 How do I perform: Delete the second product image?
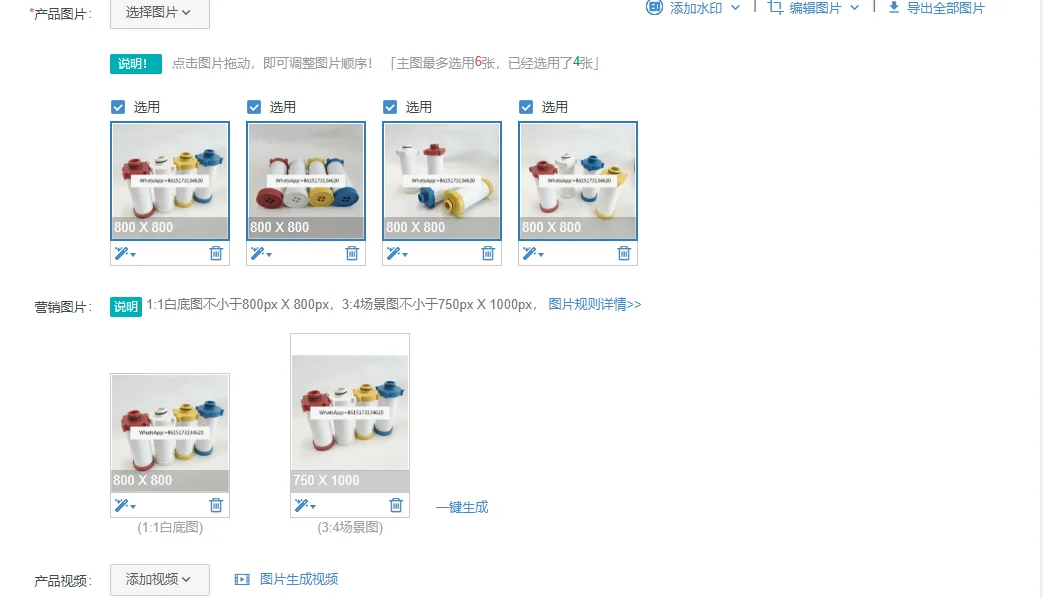click(x=352, y=253)
